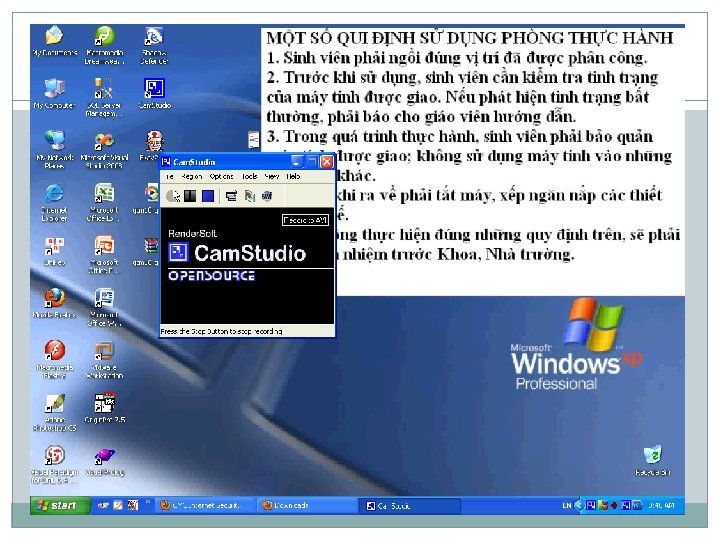This screenshot has width=720, height=540.
Task: Open the View menu in CamStudio
Action: click(x=271, y=176)
